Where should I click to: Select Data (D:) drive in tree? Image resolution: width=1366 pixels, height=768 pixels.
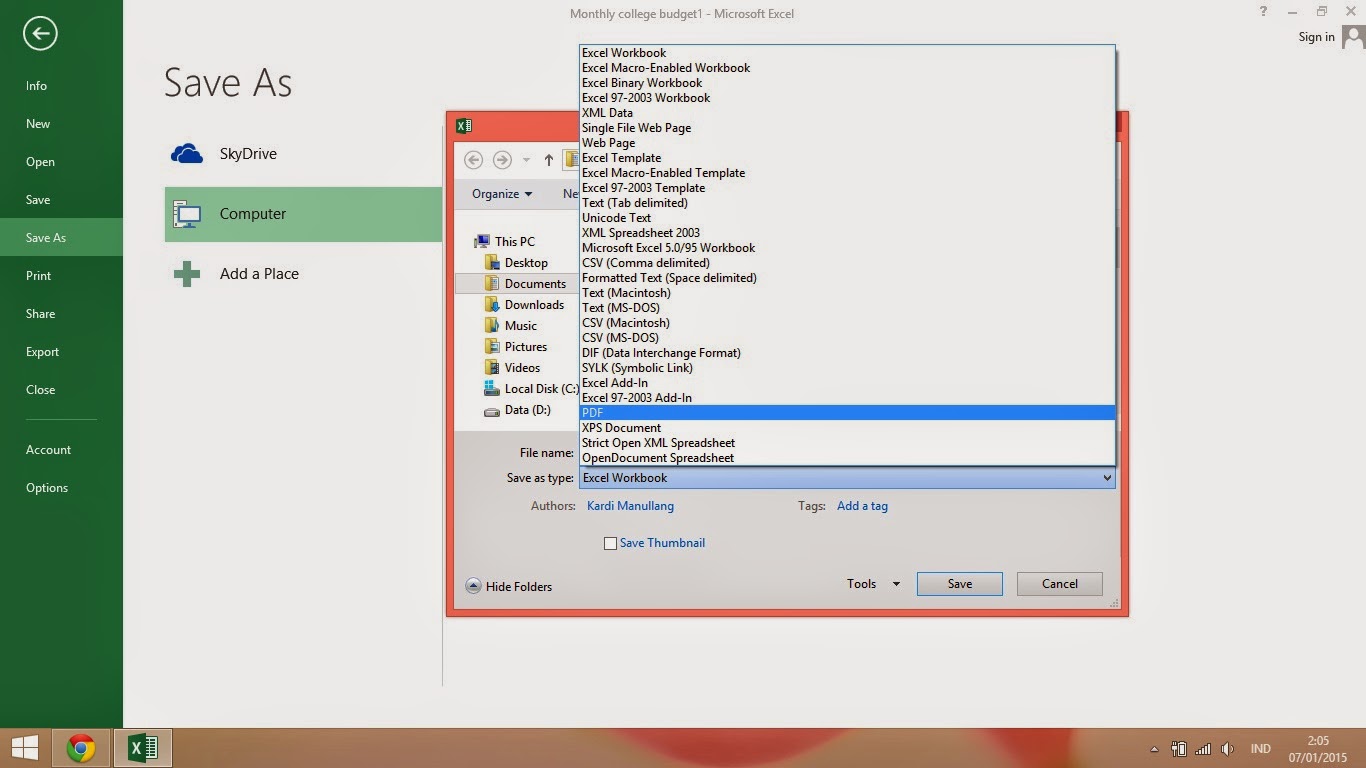point(517,410)
